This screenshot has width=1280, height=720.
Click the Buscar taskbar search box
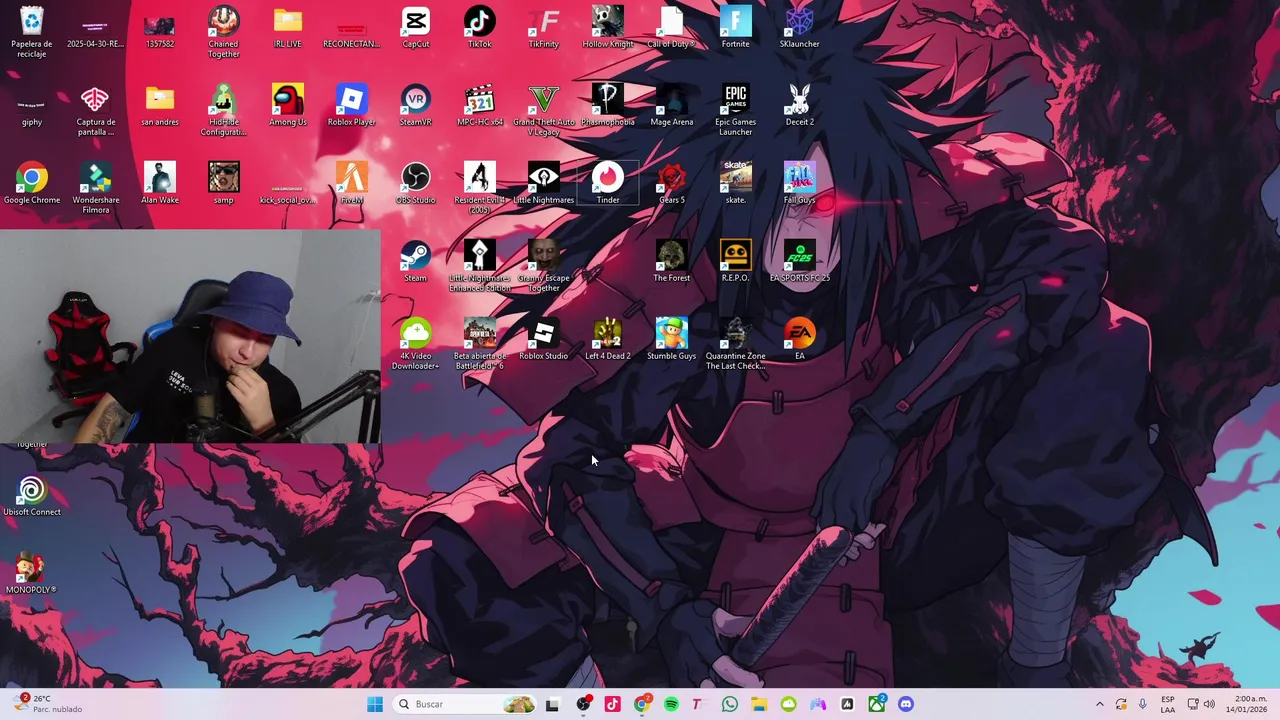point(466,704)
